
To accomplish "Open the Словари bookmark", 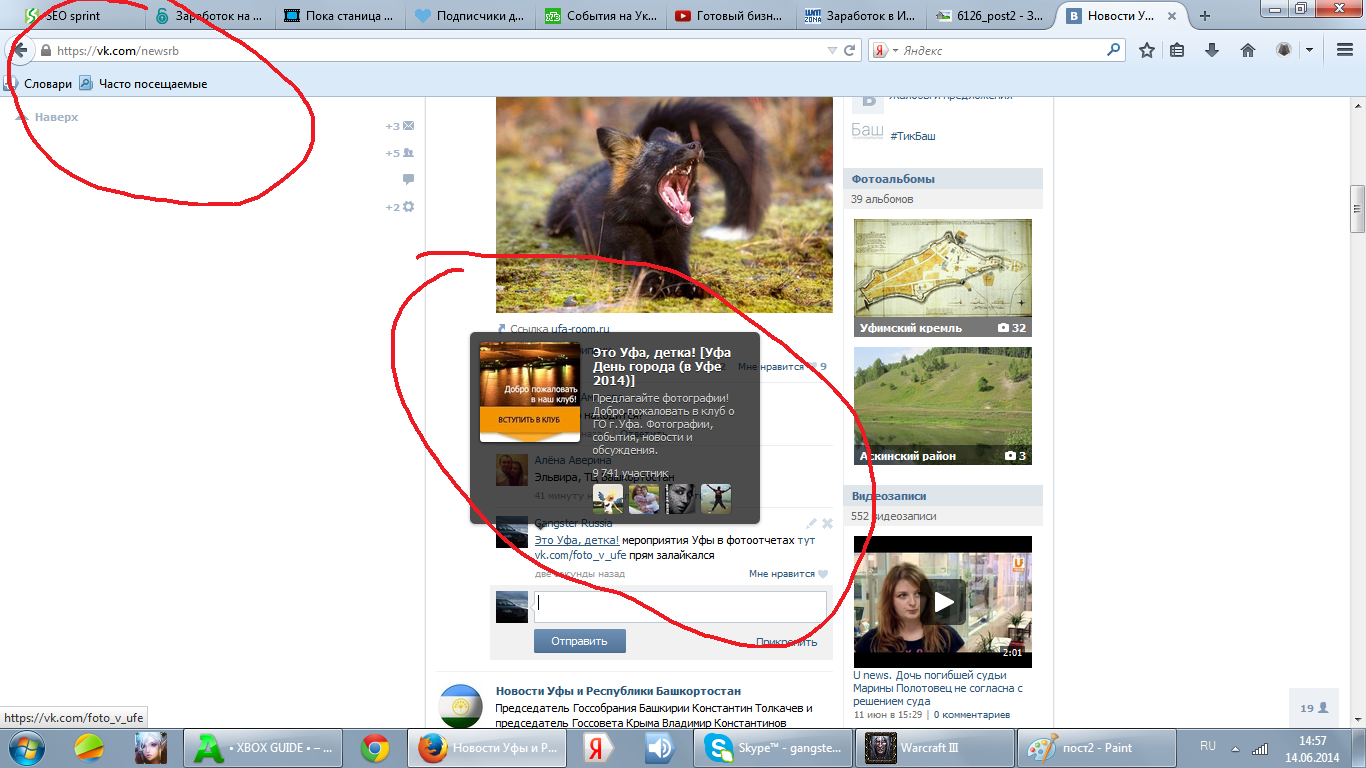I will pos(38,84).
